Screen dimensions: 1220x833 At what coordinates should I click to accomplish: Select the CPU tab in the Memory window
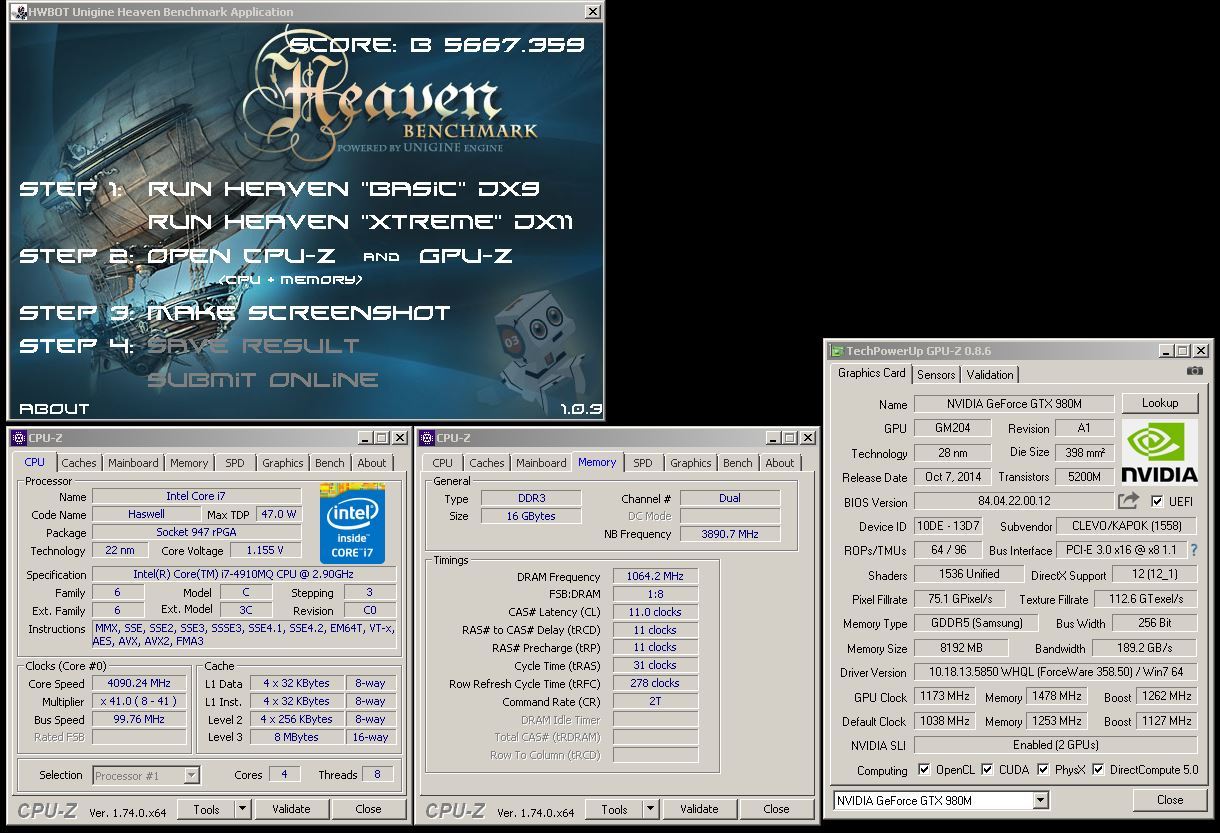pyautogui.click(x=443, y=463)
